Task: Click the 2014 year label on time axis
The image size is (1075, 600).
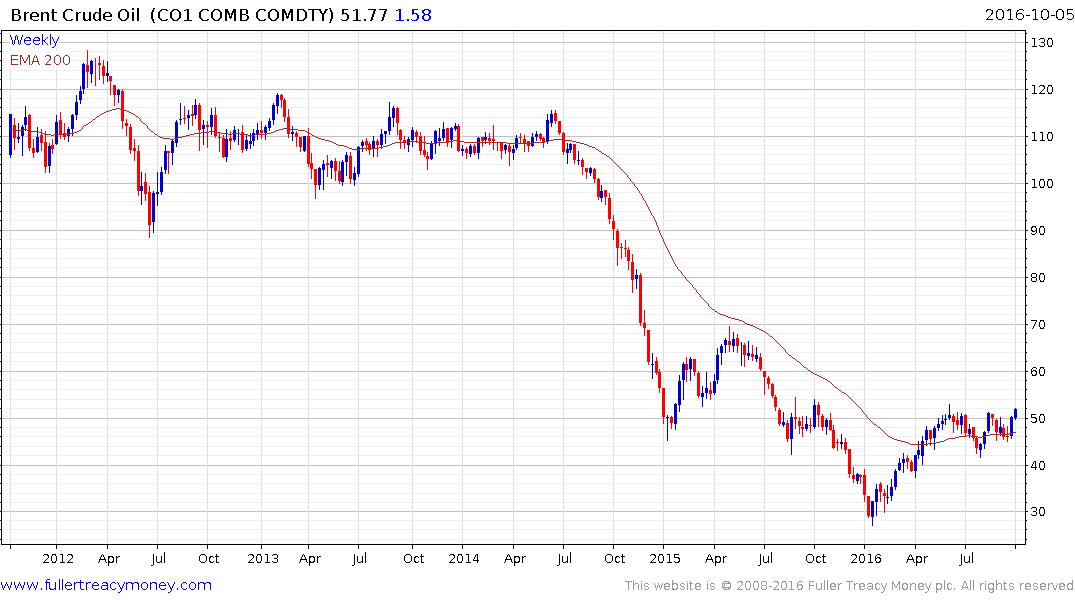Action: coord(463,558)
